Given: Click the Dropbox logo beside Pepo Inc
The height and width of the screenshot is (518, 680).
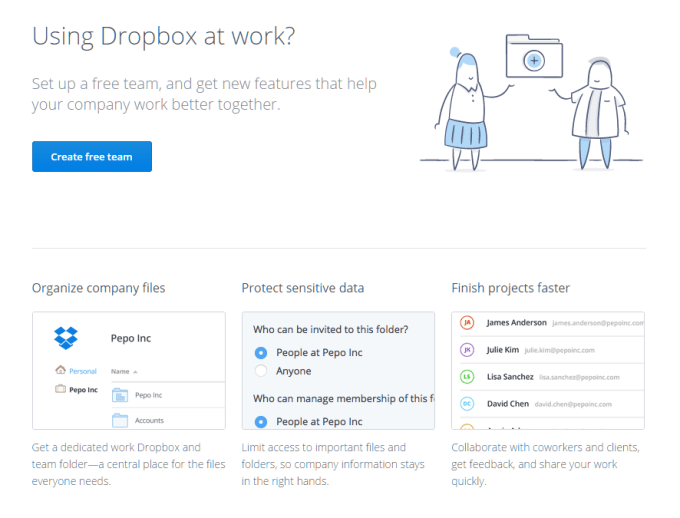Looking at the screenshot, I should [x=65, y=338].
